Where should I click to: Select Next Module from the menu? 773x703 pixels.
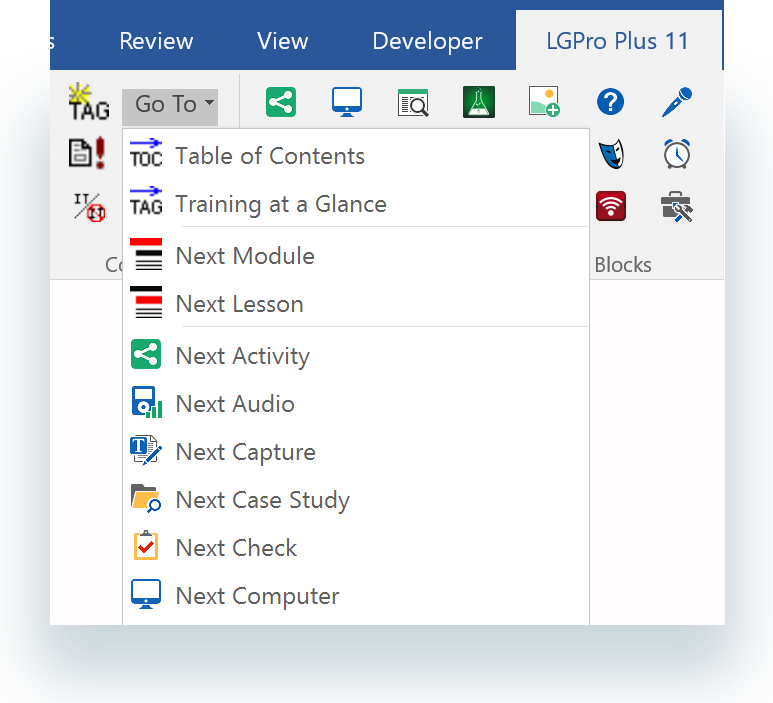356,256
